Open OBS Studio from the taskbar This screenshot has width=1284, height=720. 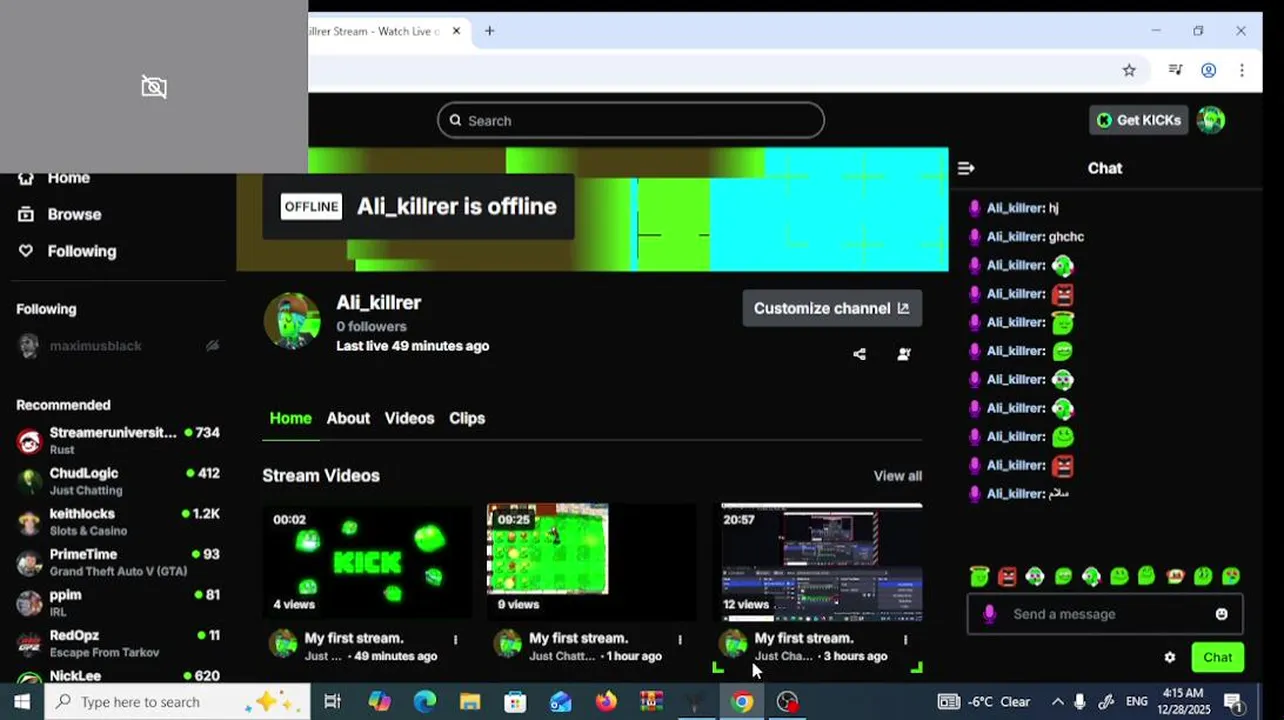click(788, 702)
